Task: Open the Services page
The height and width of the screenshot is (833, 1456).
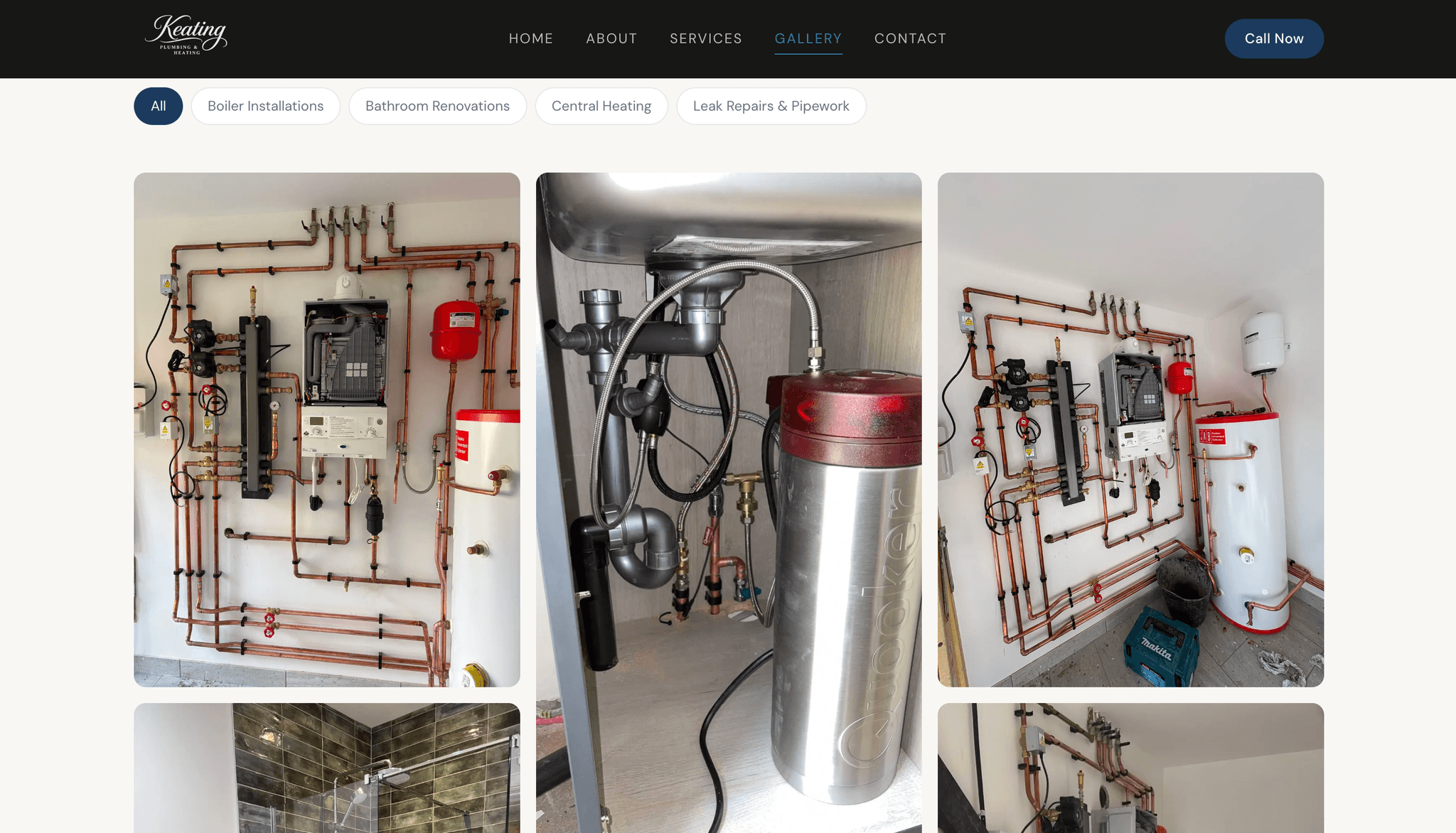Action: [x=706, y=38]
